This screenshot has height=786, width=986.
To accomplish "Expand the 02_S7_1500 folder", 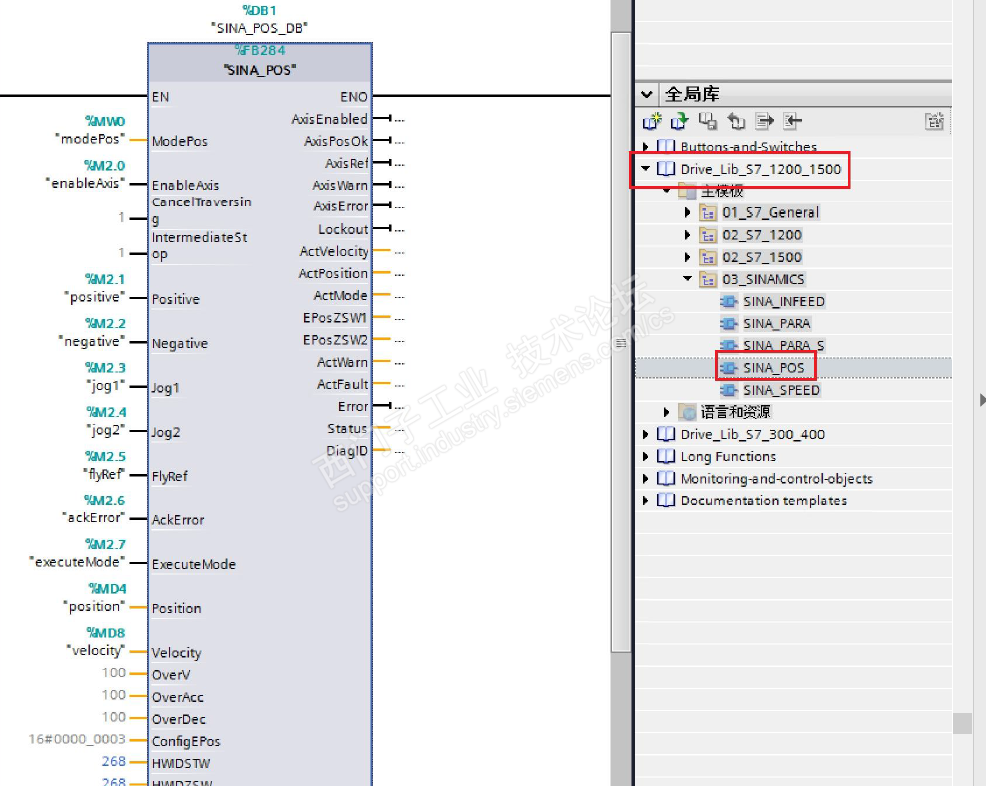I will point(687,257).
